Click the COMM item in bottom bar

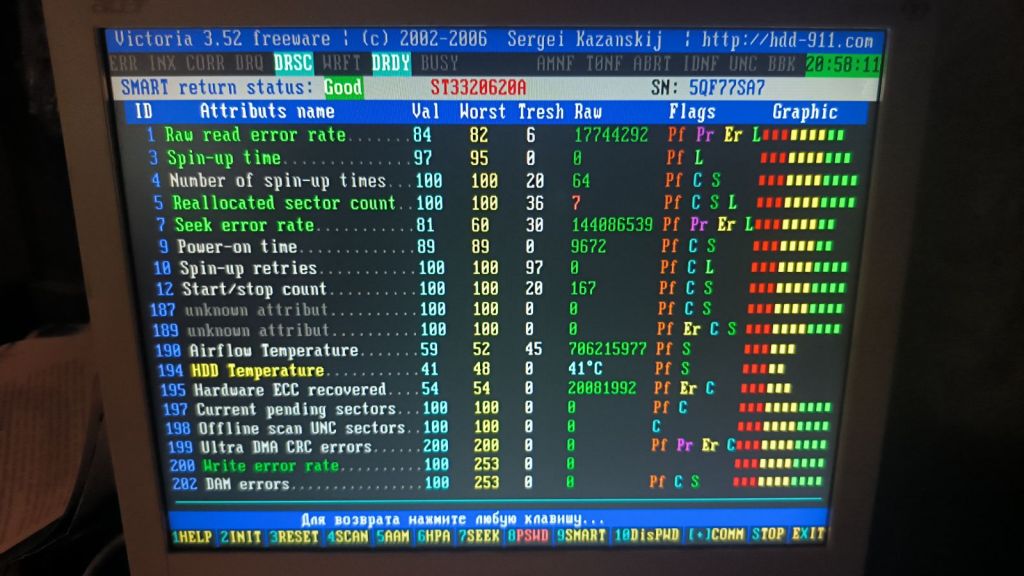point(716,534)
